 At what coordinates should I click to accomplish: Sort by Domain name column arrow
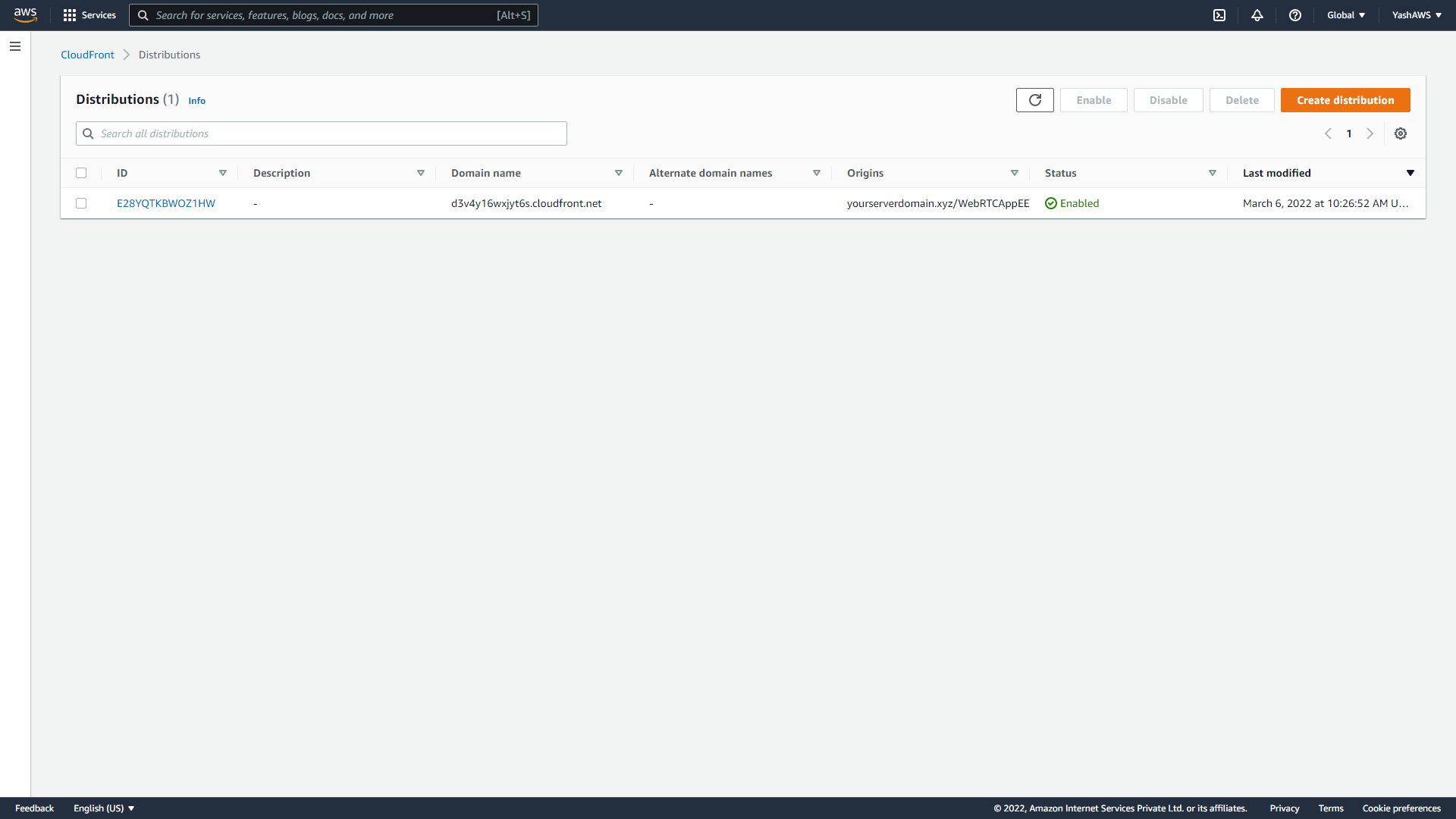click(619, 173)
